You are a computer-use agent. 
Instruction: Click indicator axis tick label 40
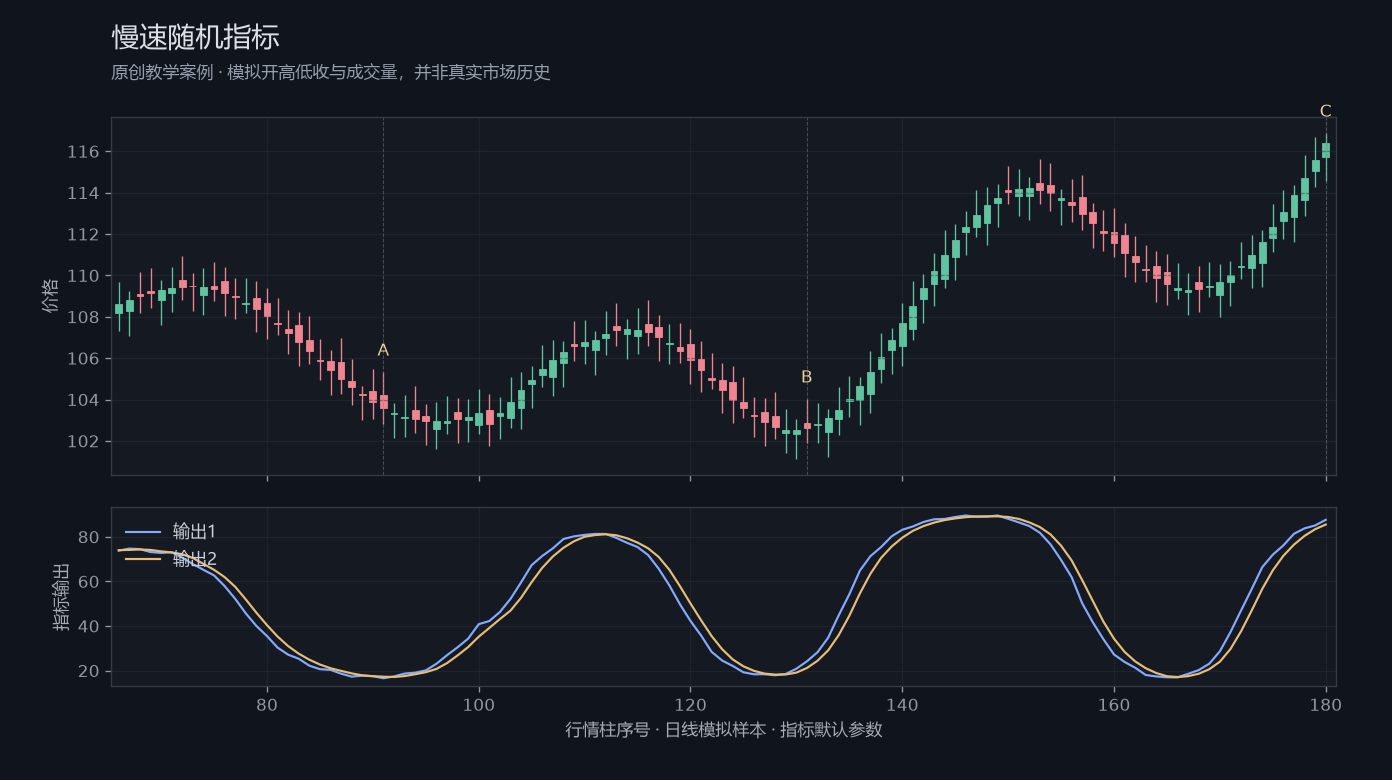(88, 627)
